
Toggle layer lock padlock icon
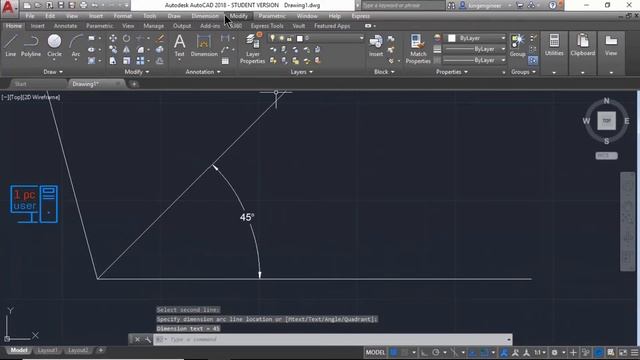(289, 38)
